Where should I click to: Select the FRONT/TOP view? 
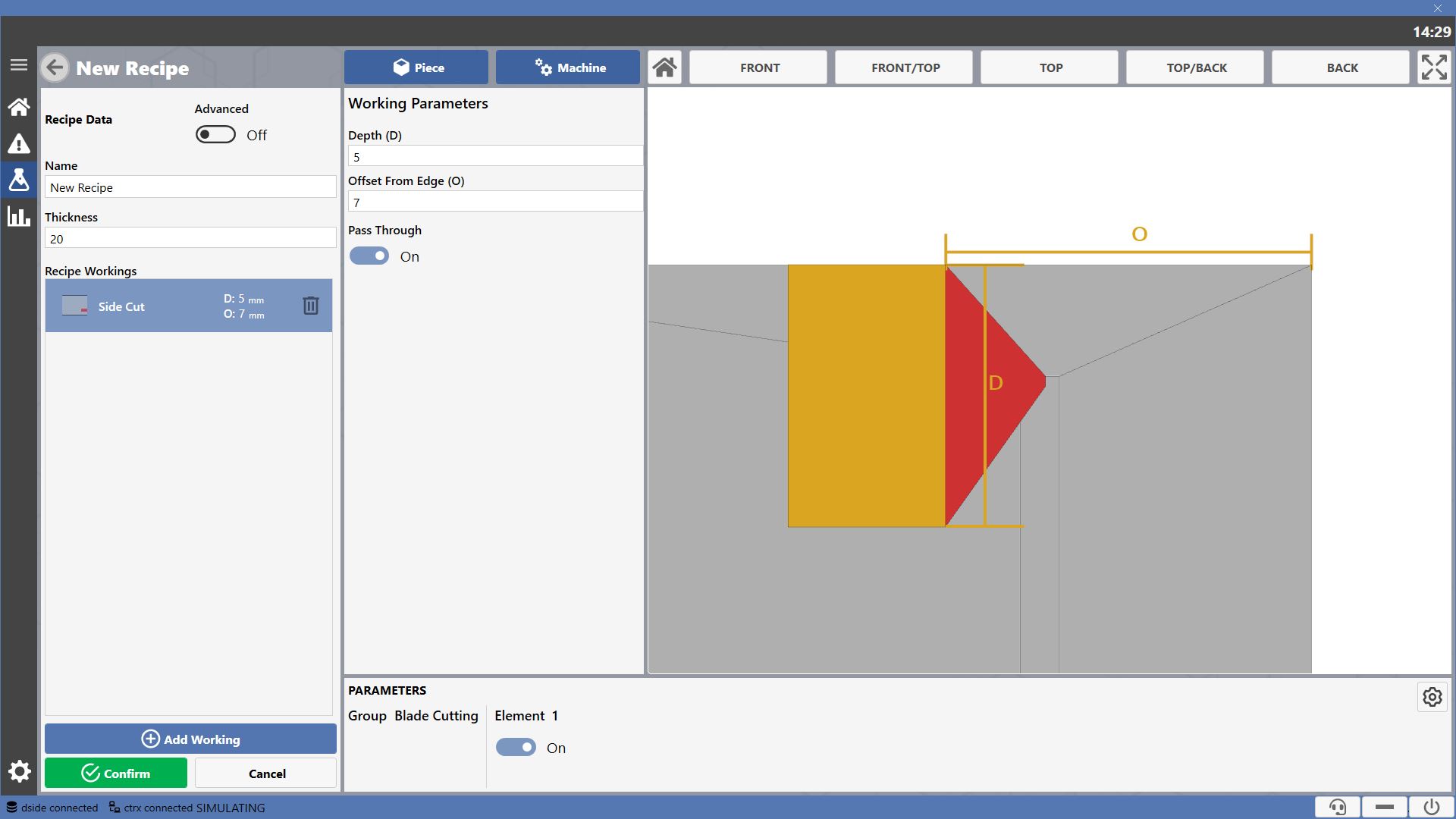click(x=905, y=67)
